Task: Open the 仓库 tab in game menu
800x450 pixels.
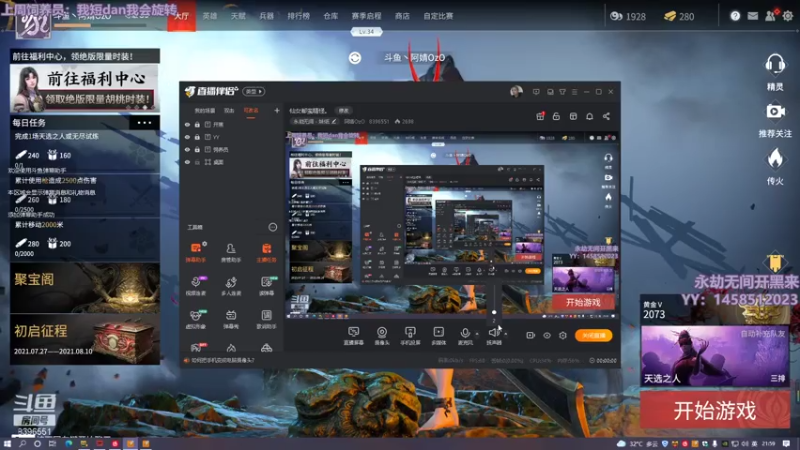Action: click(x=331, y=16)
